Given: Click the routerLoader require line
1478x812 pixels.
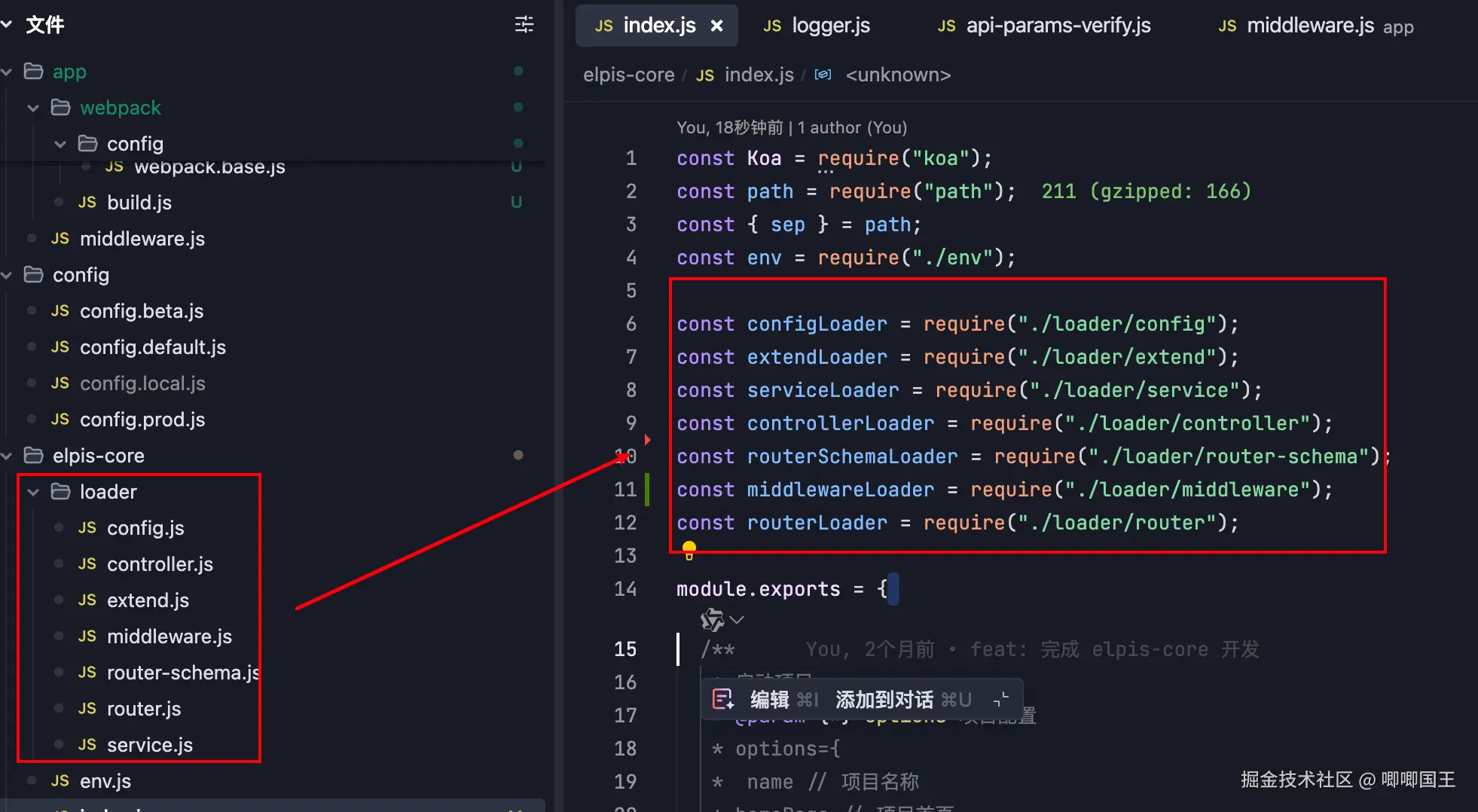Looking at the screenshot, I should click(957, 523).
